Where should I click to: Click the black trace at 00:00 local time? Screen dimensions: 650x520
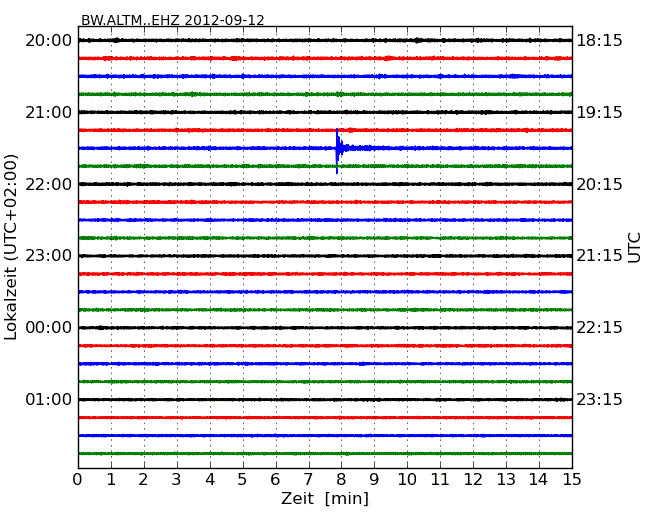click(325, 328)
